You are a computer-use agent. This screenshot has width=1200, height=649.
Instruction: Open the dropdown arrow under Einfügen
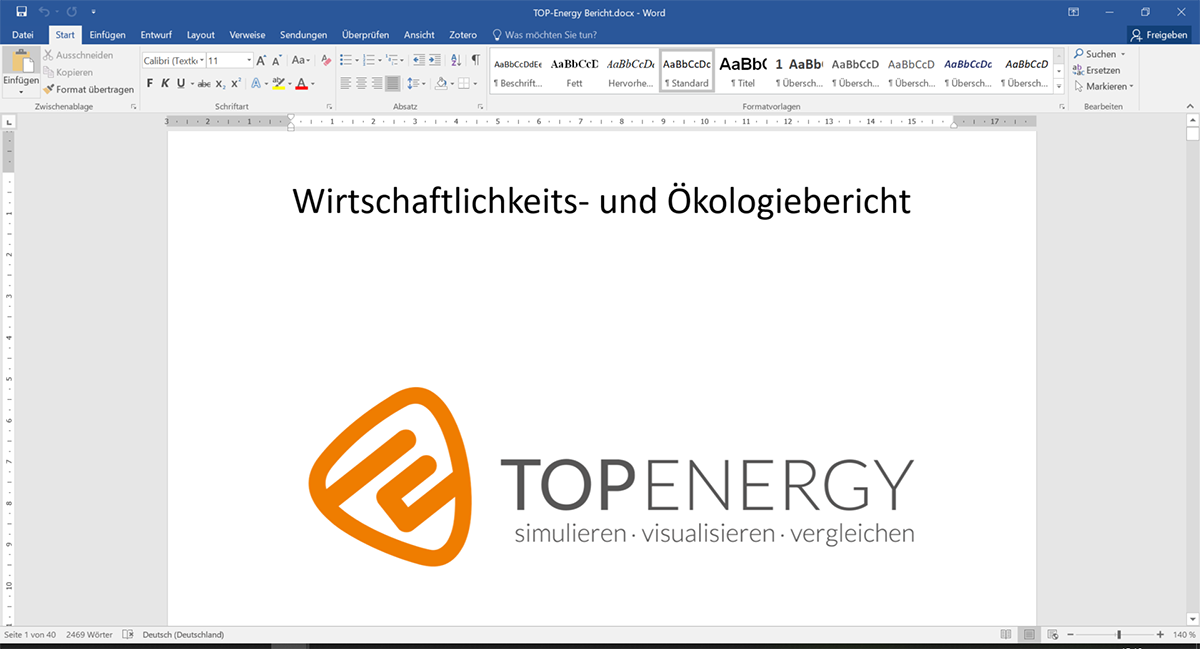tap(20, 92)
